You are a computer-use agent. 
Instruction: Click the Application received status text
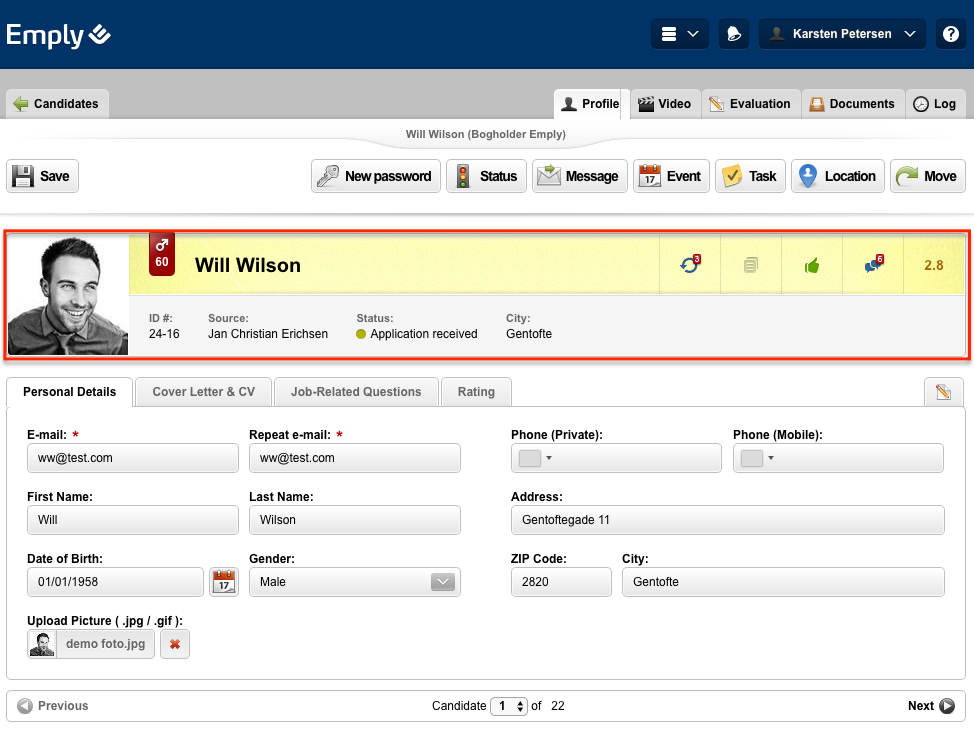(424, 333)
